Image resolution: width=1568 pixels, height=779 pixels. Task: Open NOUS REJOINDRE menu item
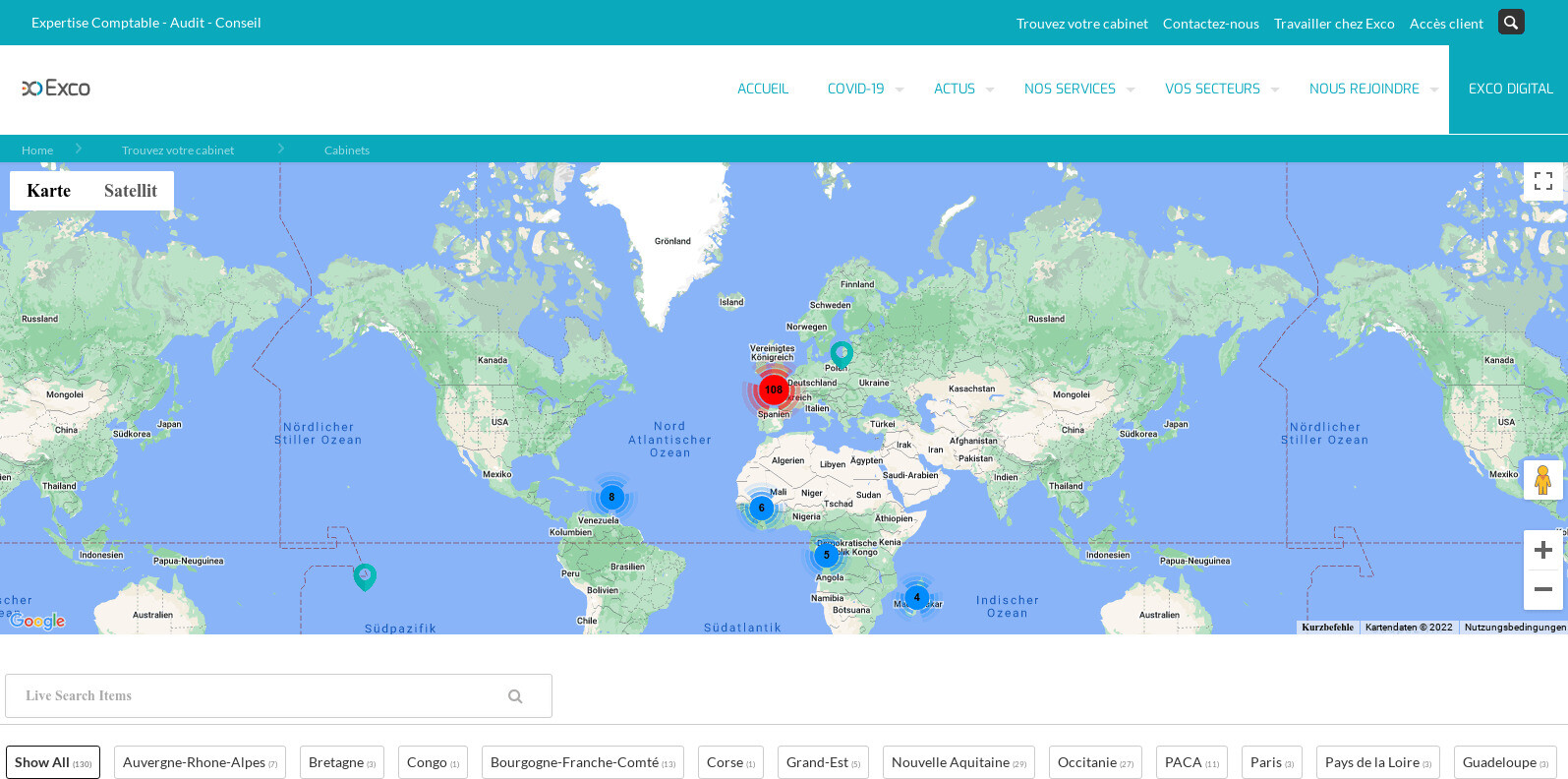1365,89
